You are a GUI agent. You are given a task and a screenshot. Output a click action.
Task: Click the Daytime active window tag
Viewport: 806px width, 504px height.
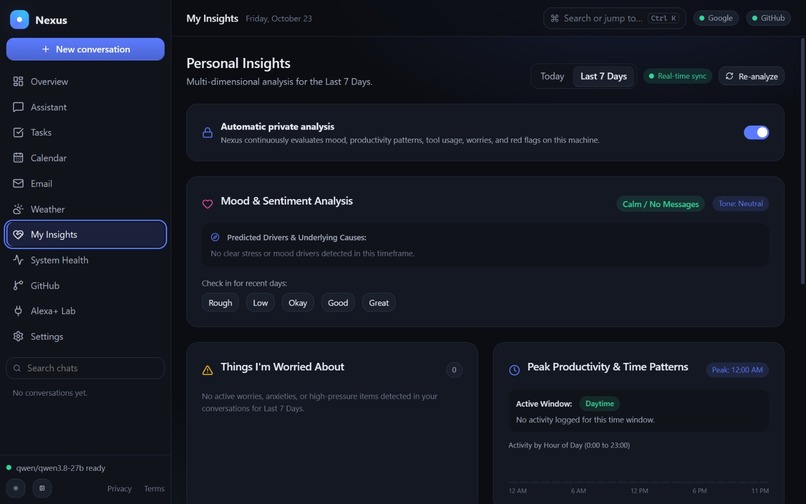tap(599, 404)
